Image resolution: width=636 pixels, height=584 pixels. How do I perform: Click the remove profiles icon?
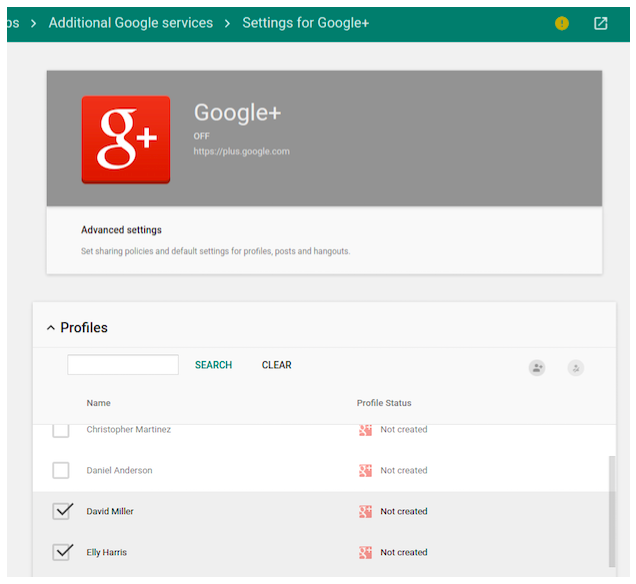pyautogui.click(x=576, y=368)
